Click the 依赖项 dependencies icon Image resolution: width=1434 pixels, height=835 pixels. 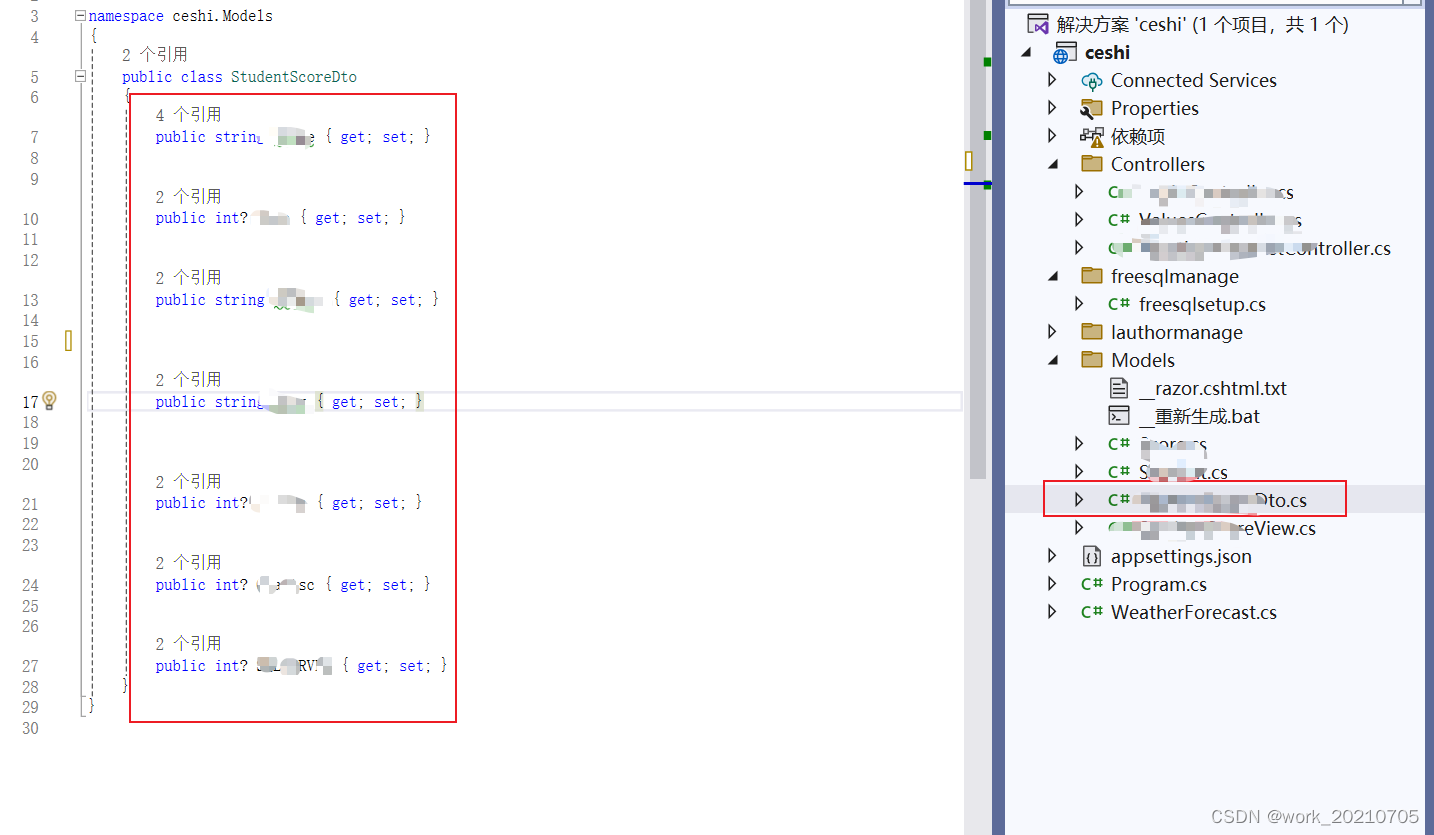[x=1094, y=136]
